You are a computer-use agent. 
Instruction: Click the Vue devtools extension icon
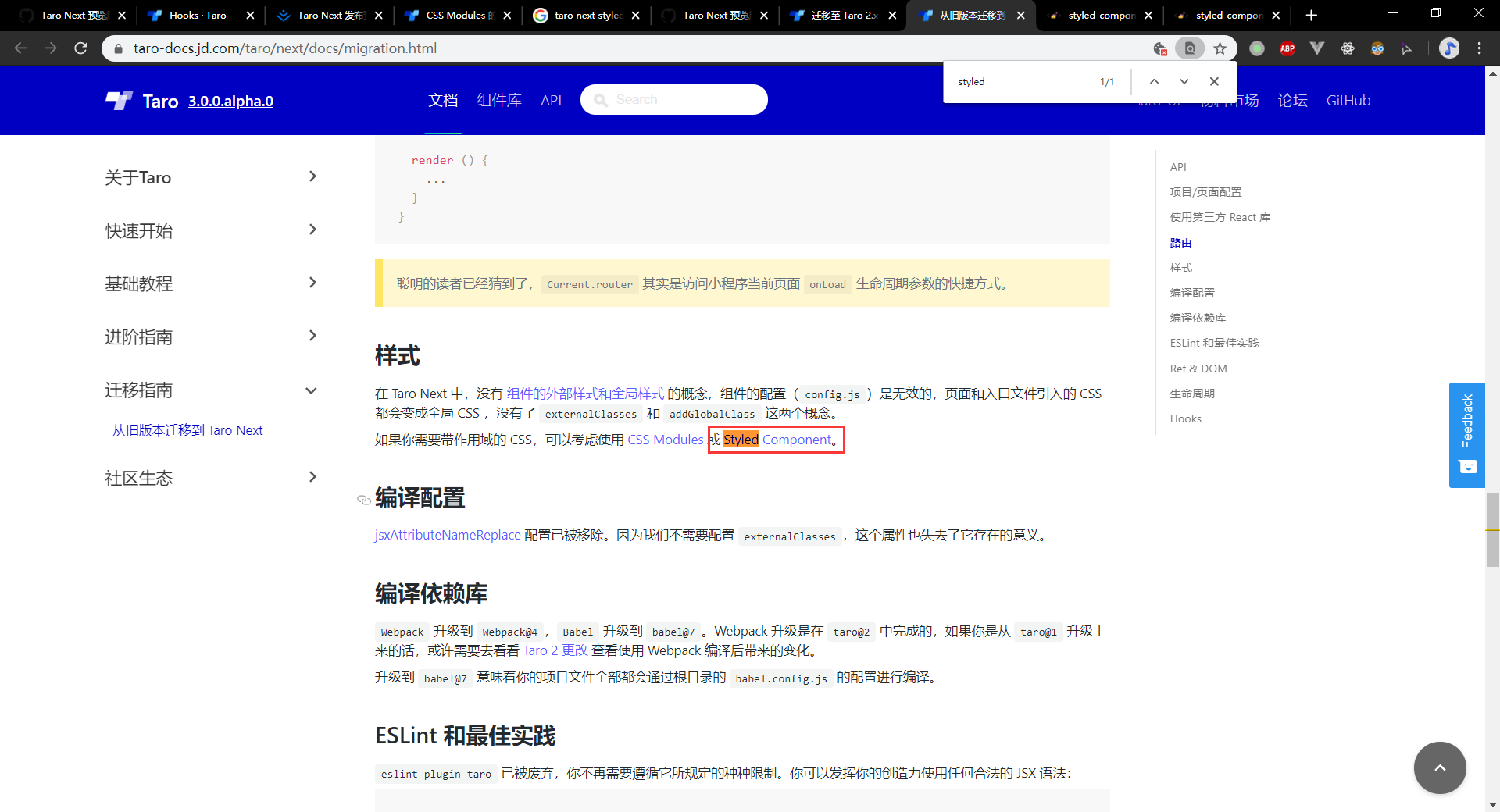[1317, 48]
